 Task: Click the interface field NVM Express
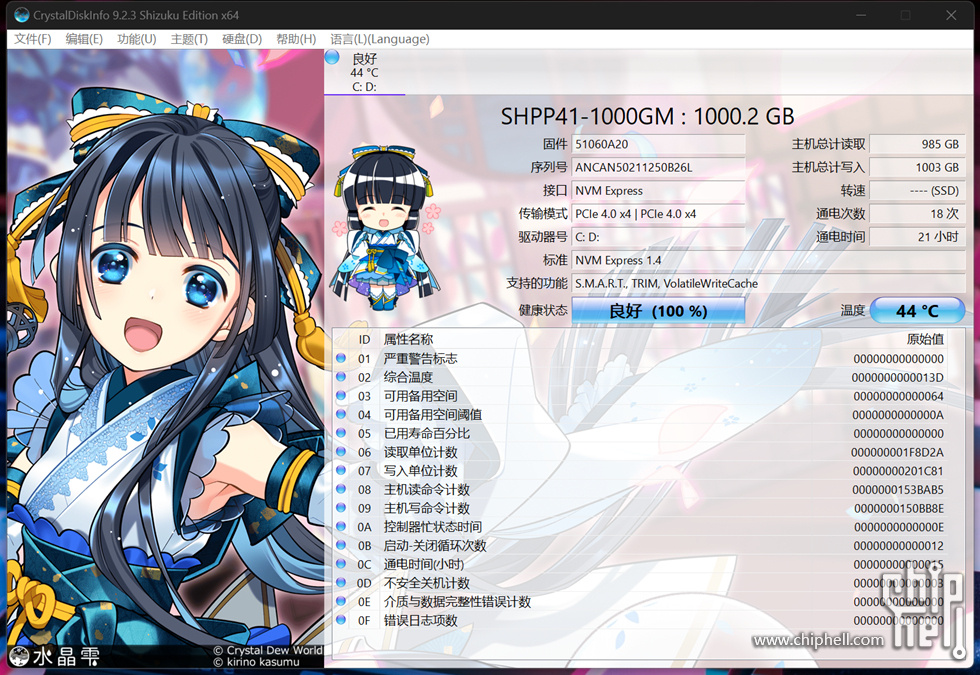[658, 191]
